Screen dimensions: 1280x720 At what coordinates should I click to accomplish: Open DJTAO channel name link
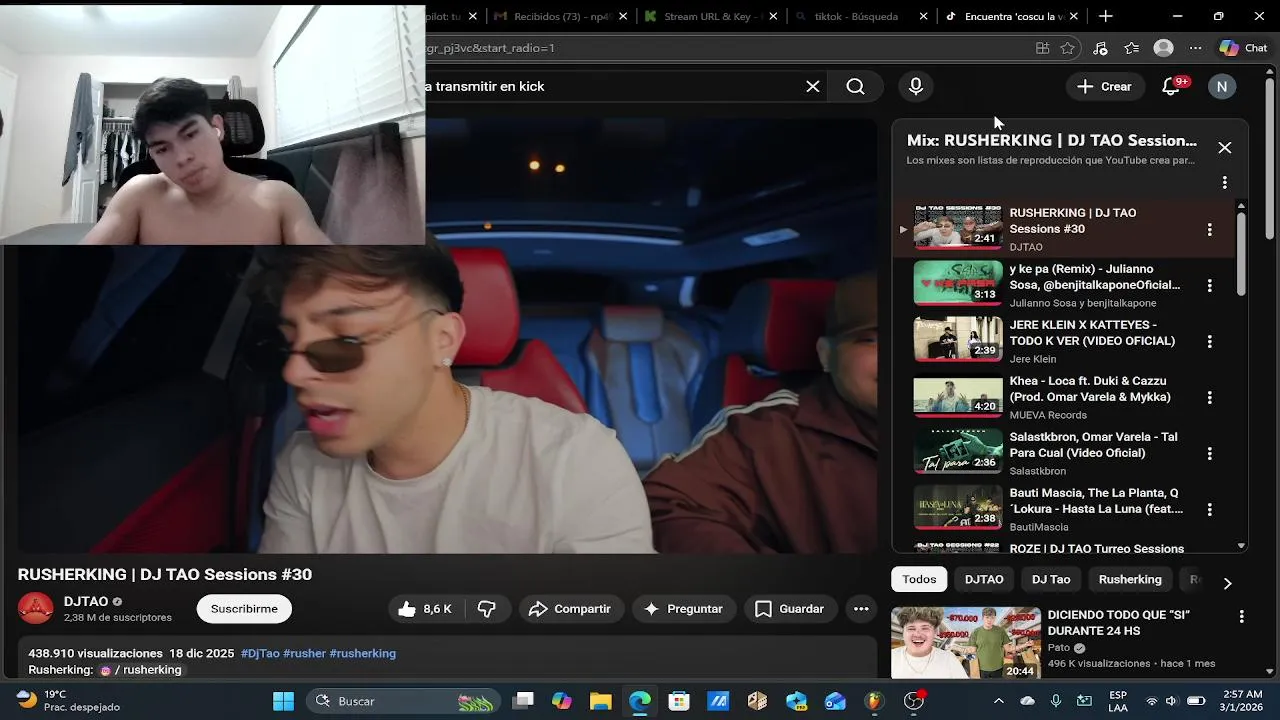point(86,602)
